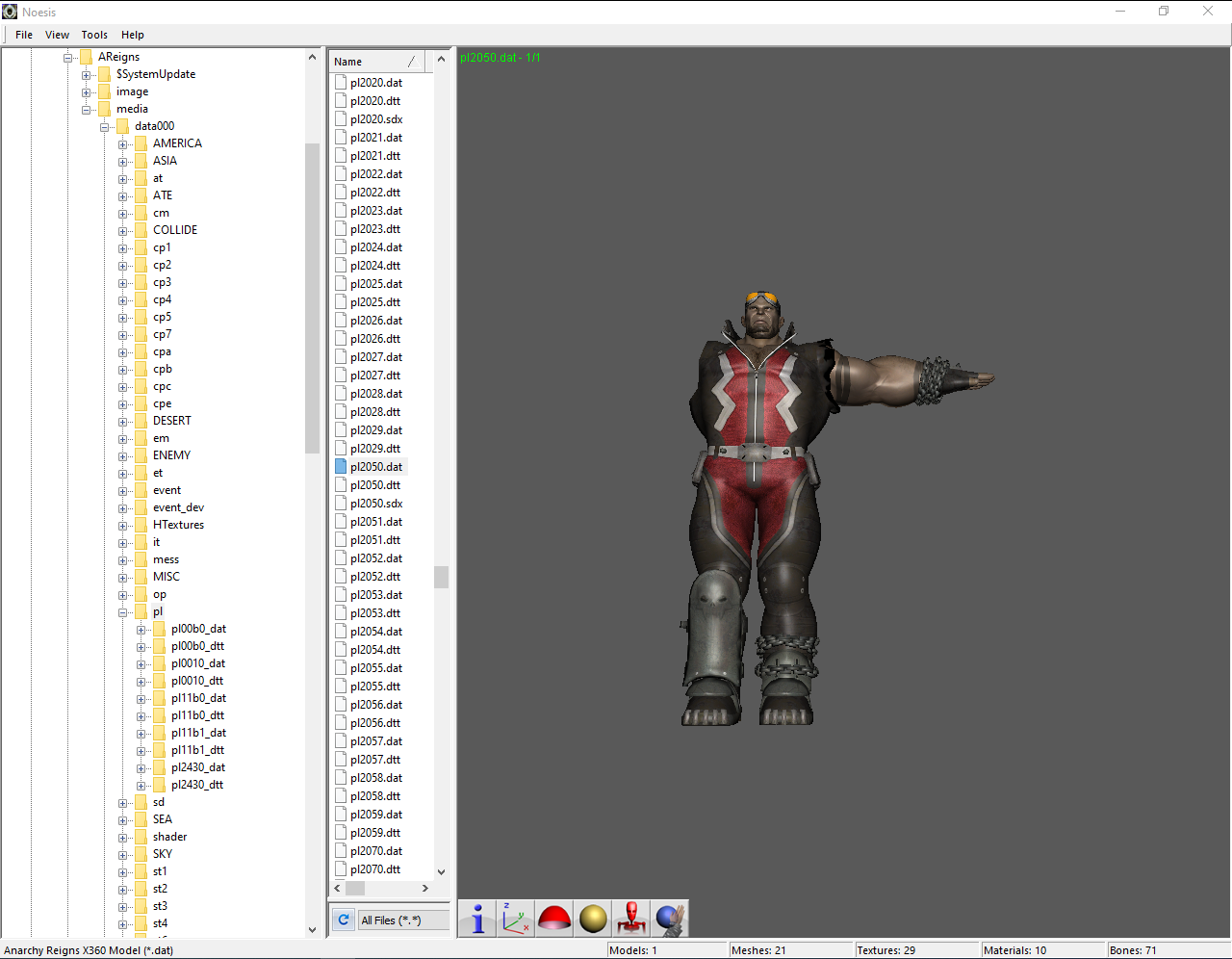Collapse the pl folder tree node
This screenshot has height=959, width=1232.
coord(123,612)
